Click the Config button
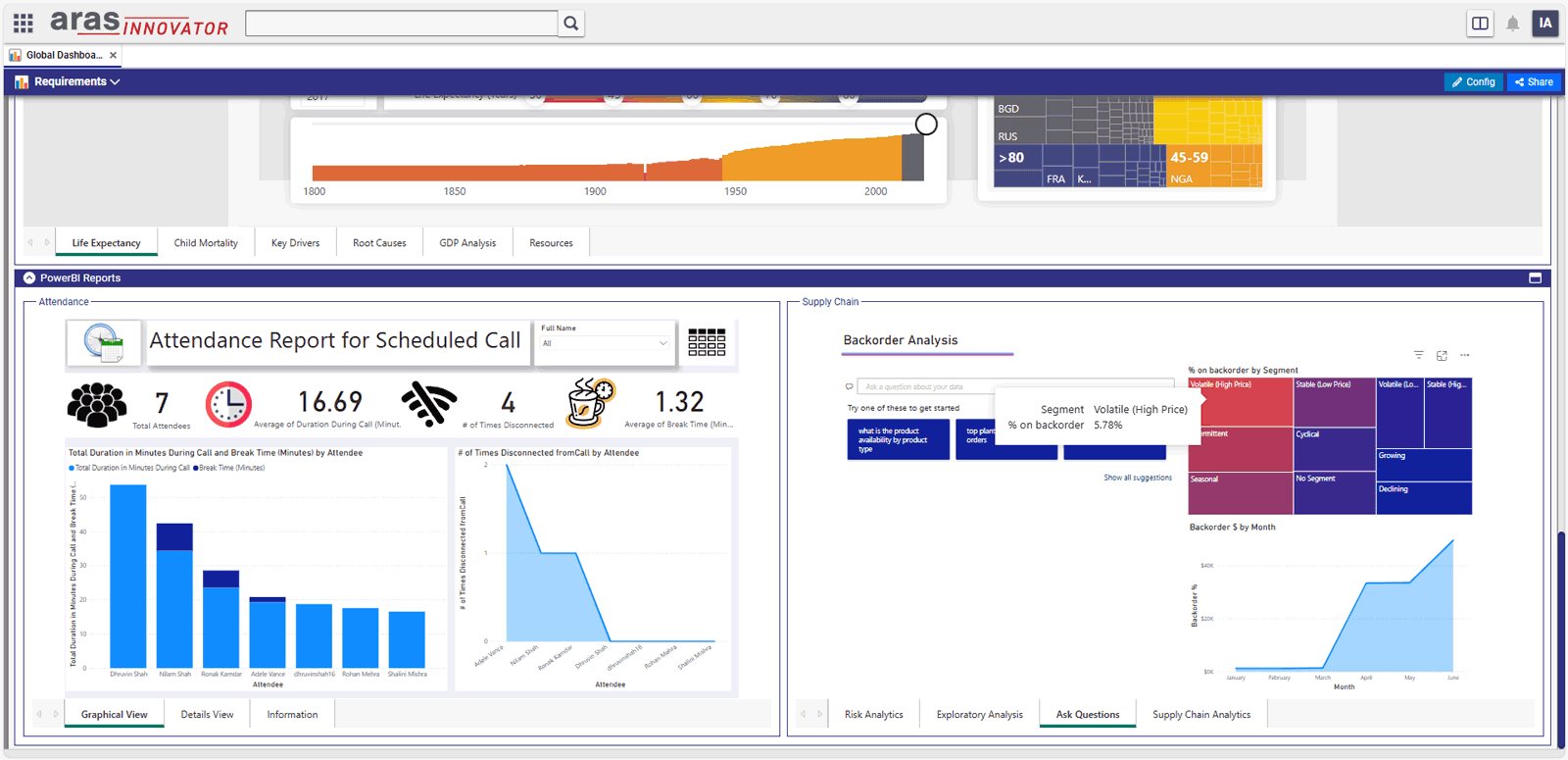The width and height of the screenshot is (1568, 760). pyautogui.click(x=1473, y=82)
